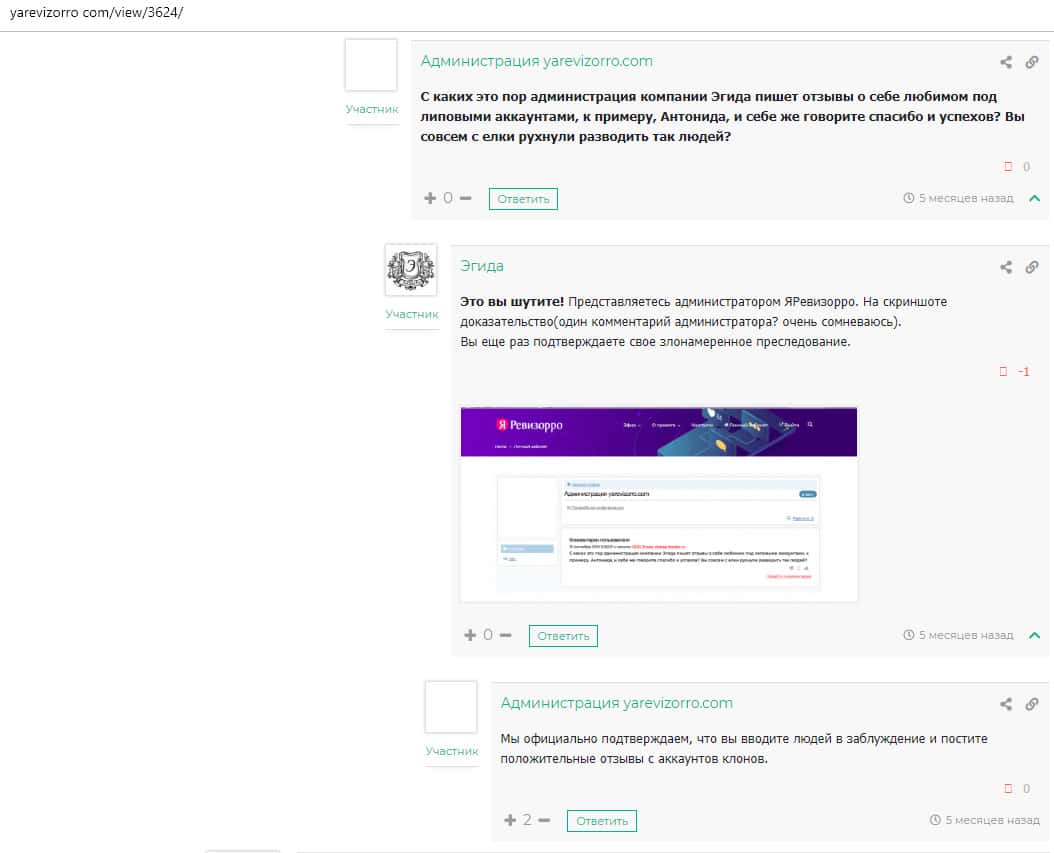1054x853 pixels.
Task: Click Участник label under last Администрация avatar
Action: pos(452,751)
